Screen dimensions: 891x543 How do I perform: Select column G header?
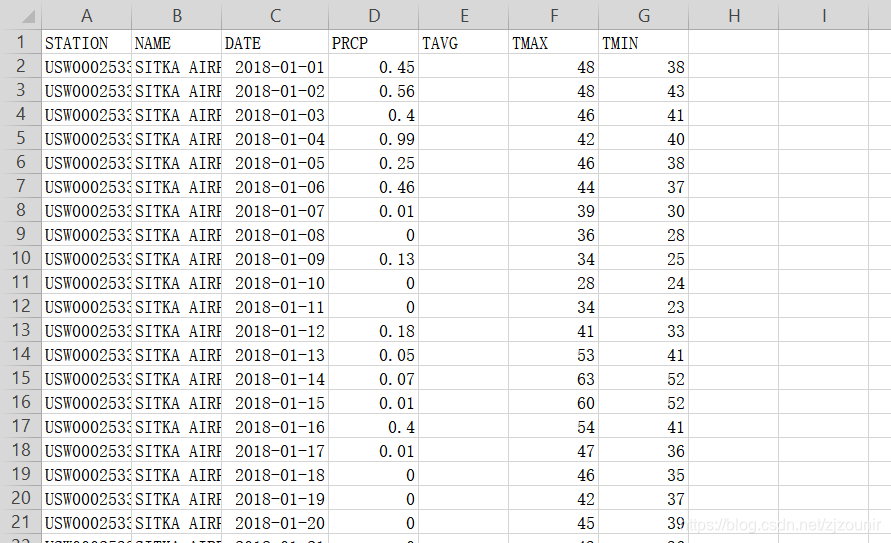[x=643, y=15]
